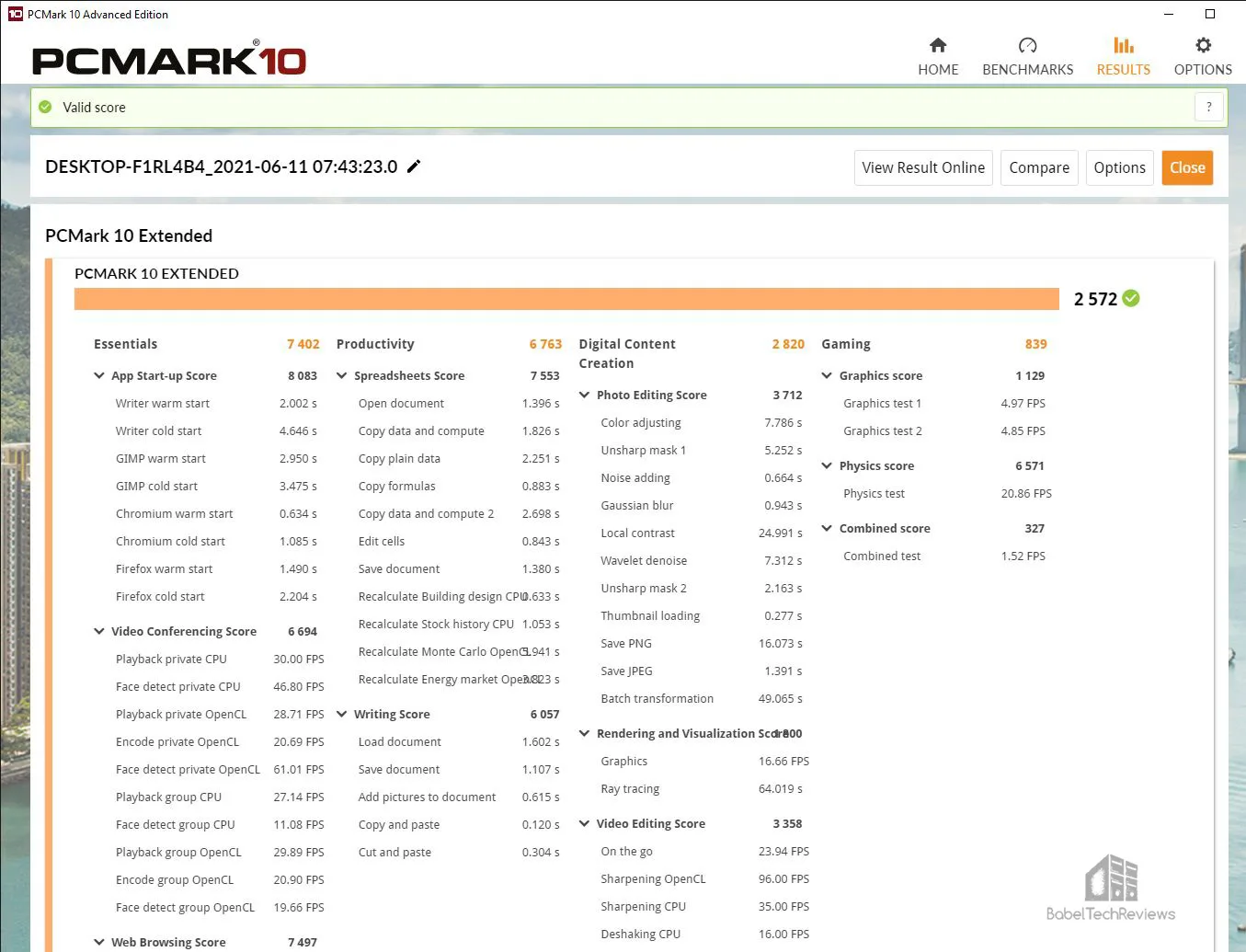
Task: Click the Writer warm start row
Action: tap(216, 403)
